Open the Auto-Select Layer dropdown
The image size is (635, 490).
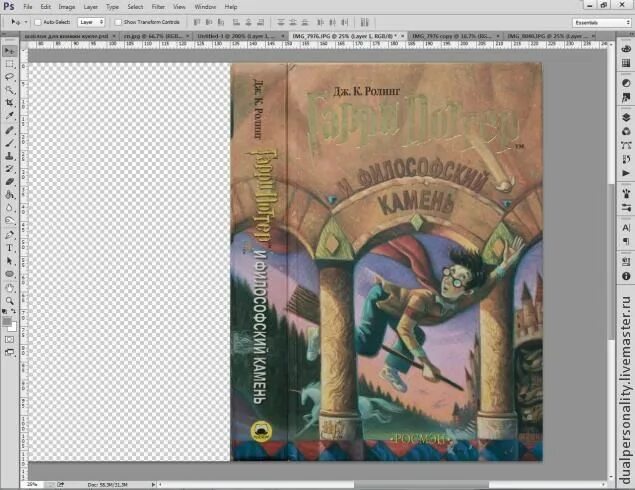point(91,22)
